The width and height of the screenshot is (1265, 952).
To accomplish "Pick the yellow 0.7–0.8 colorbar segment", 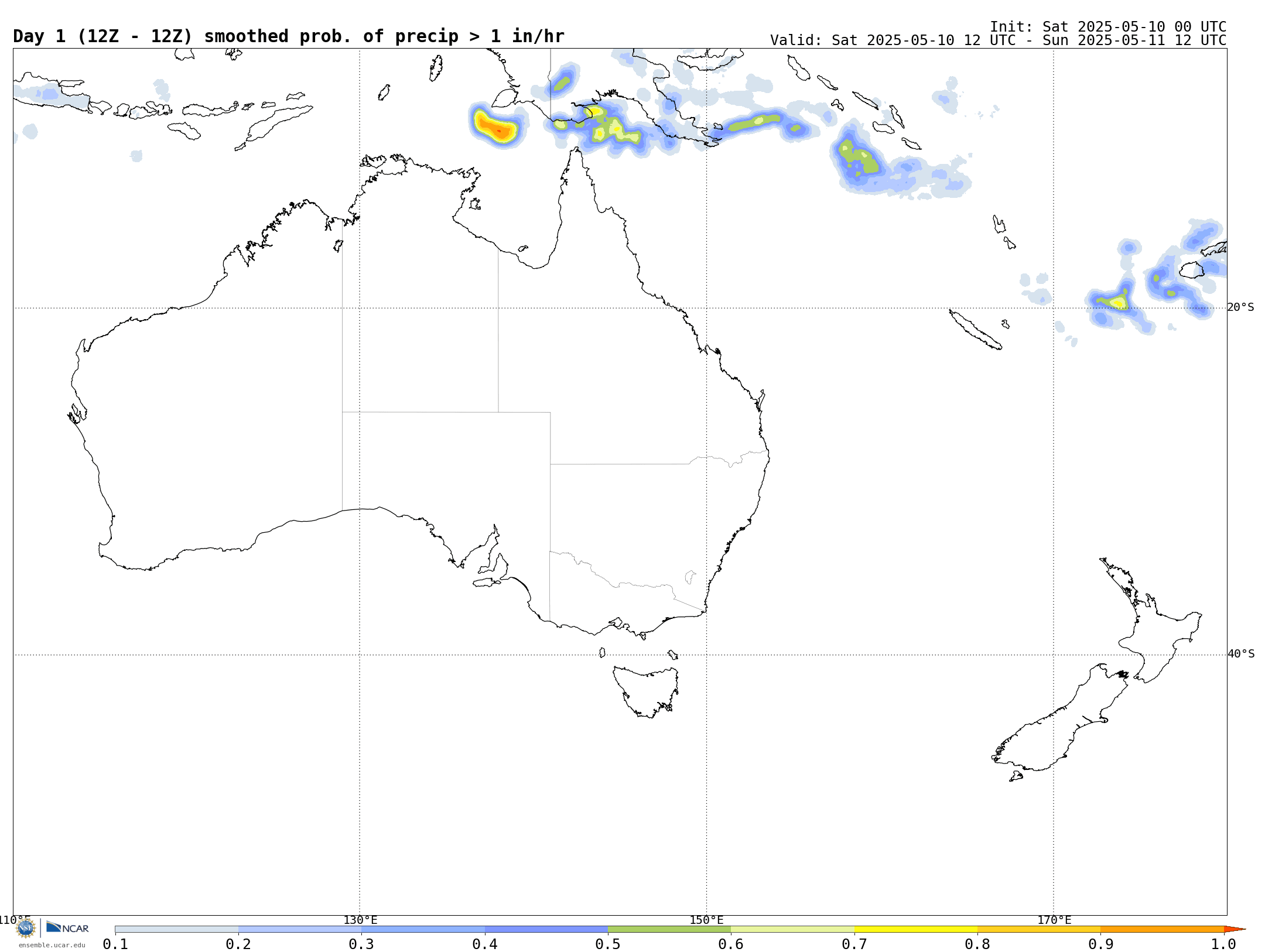I will click(x=916, y=929).
